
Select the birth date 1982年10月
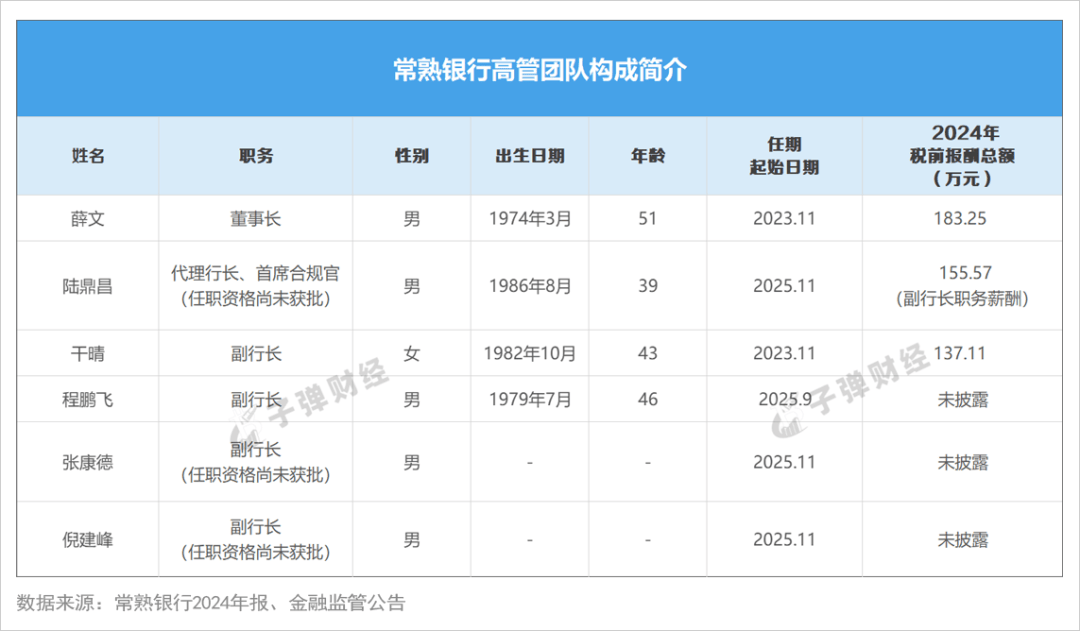[x=530, y=353]
